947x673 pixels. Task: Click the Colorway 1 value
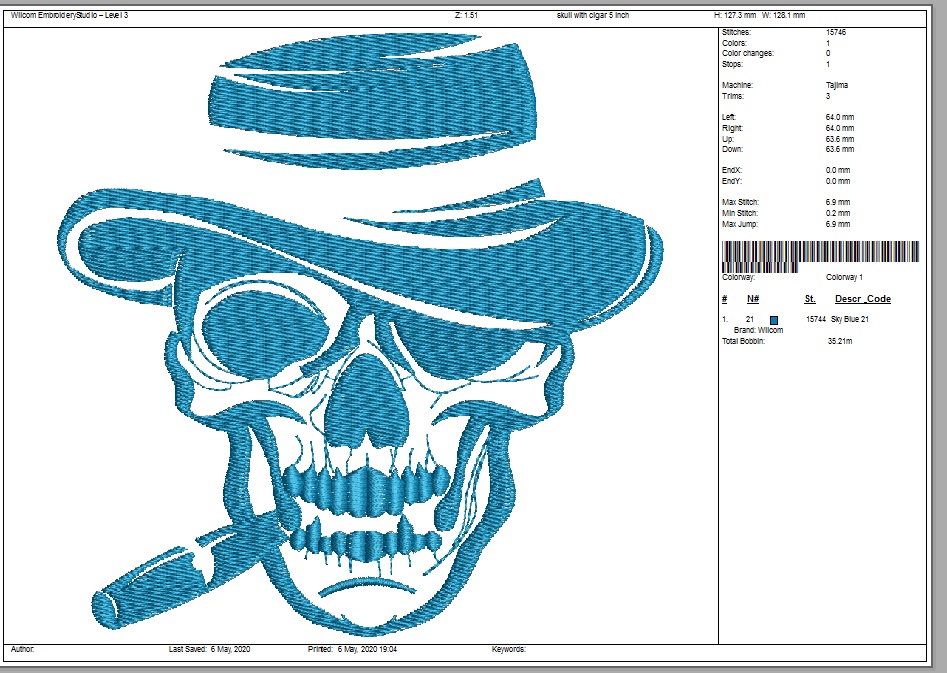844,277
